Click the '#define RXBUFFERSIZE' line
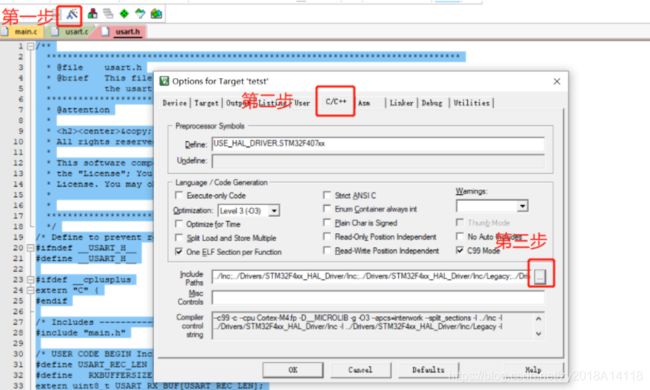Viewport: 650px width, 390px height. pos(94,375)
